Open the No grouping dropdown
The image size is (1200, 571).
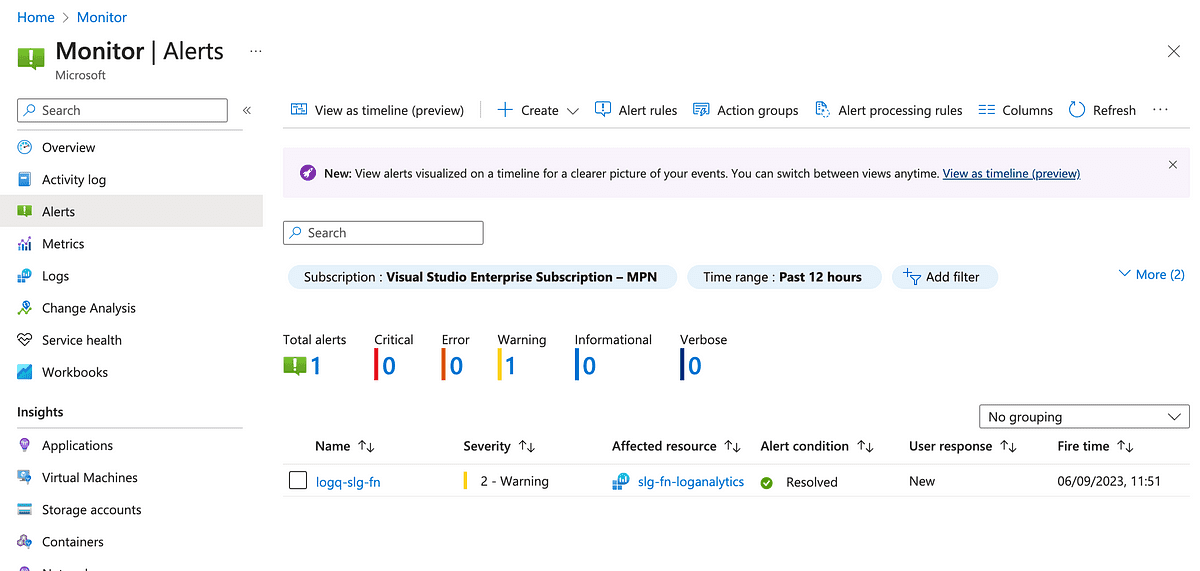pyautogui.click(x=1084, y=417)
